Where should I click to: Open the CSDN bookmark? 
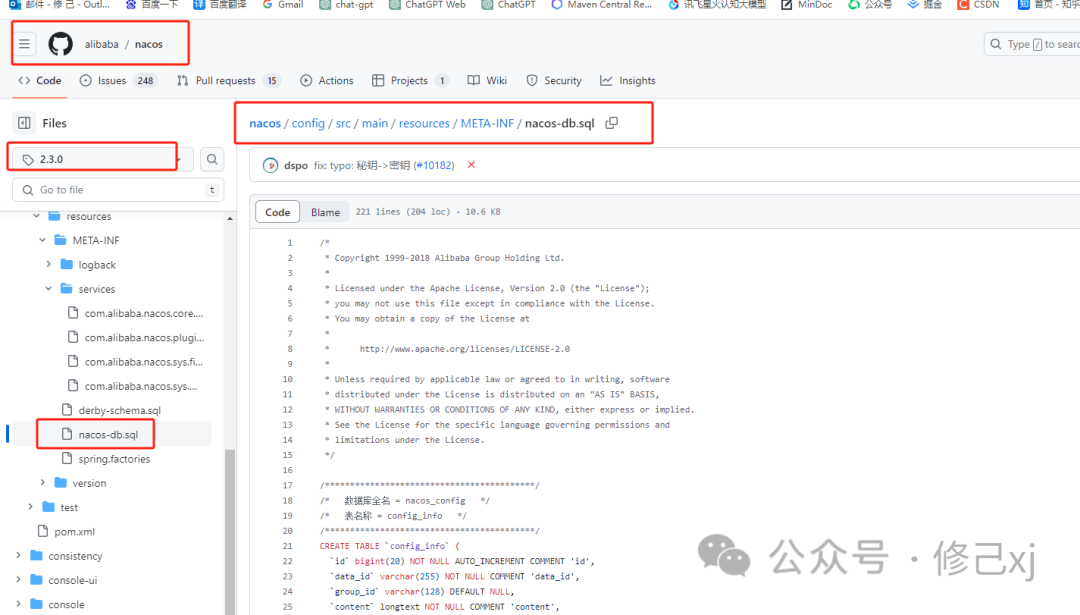pos(978,5)
